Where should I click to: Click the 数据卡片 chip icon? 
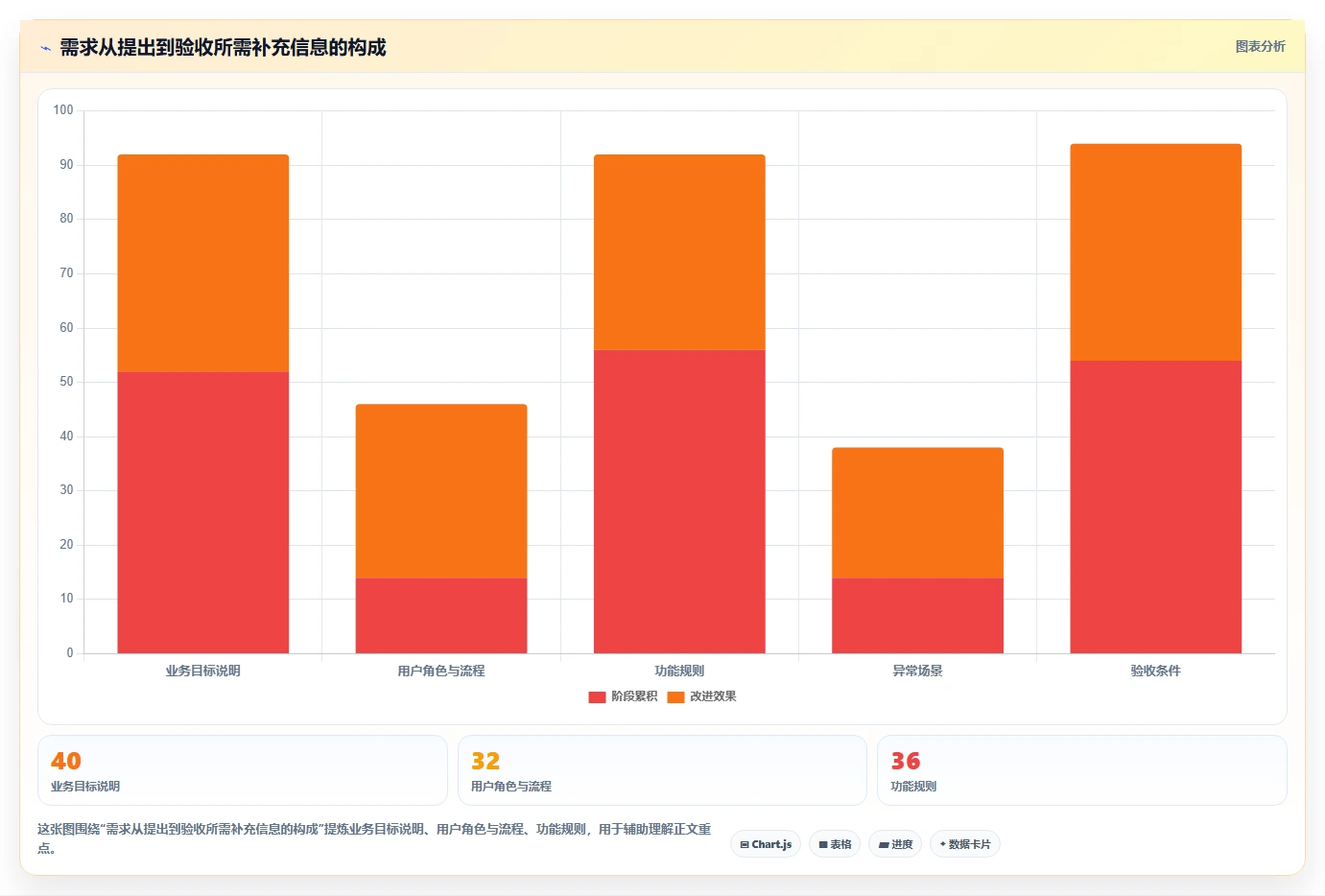943,844
